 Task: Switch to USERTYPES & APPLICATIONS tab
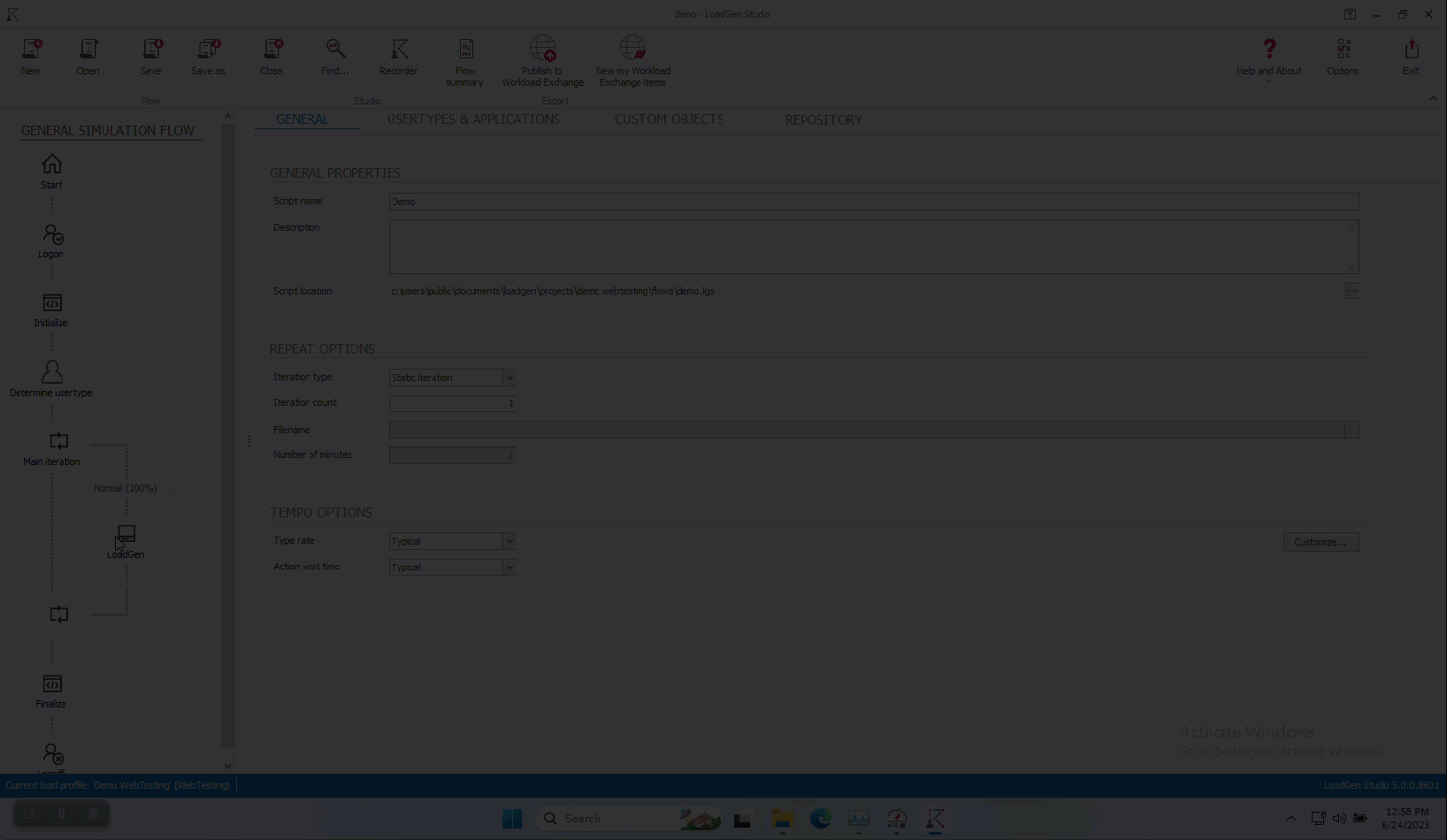point(473,119)
